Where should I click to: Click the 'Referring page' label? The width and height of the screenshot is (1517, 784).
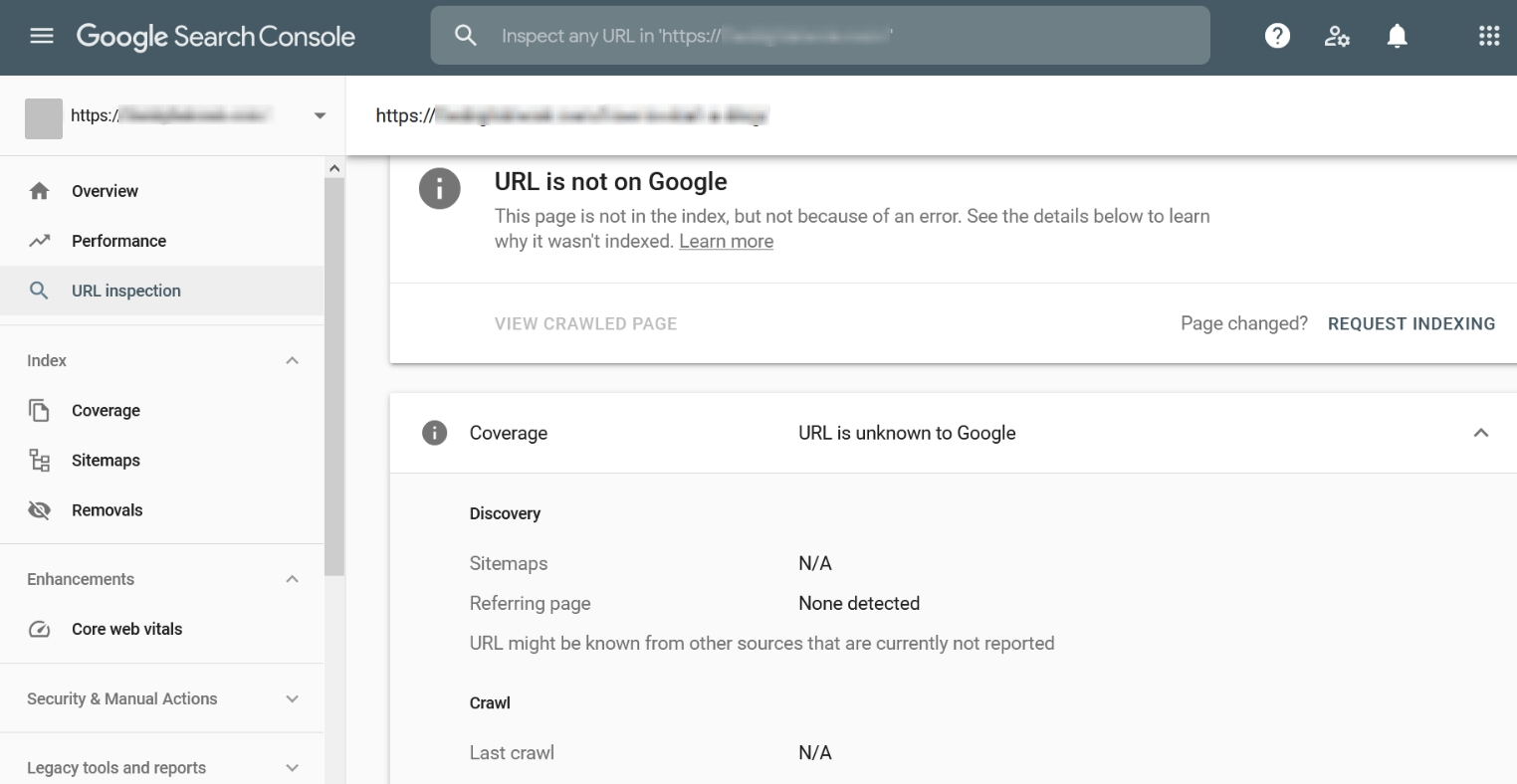(x=530, y=603)
